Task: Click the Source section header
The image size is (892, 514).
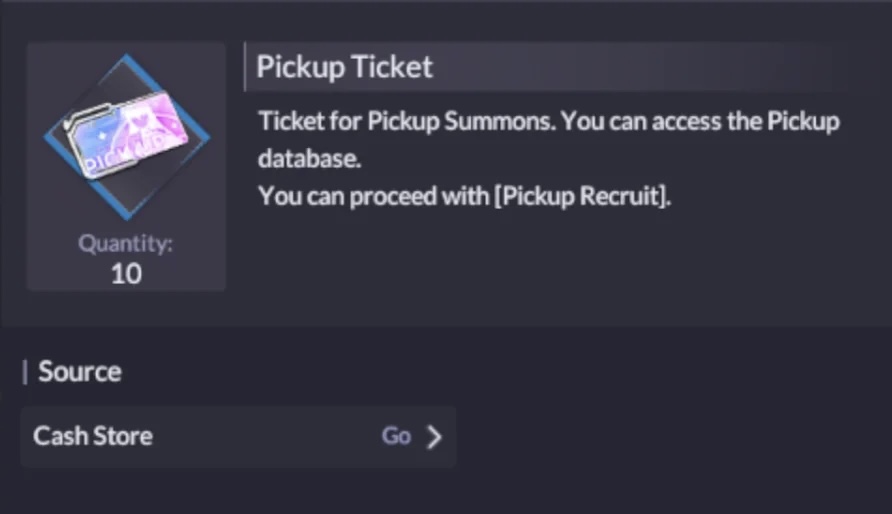Action: click(x=79, y=372)
